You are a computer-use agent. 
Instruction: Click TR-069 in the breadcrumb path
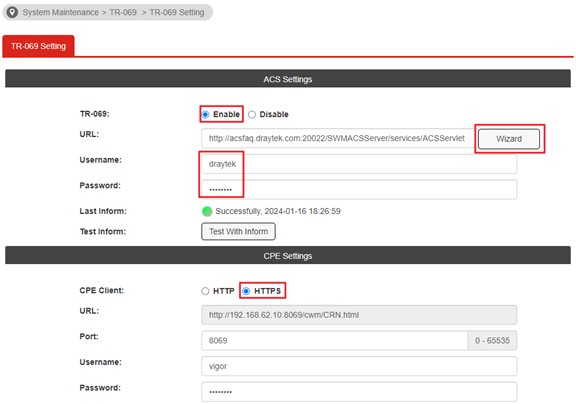tap(123, 12)
